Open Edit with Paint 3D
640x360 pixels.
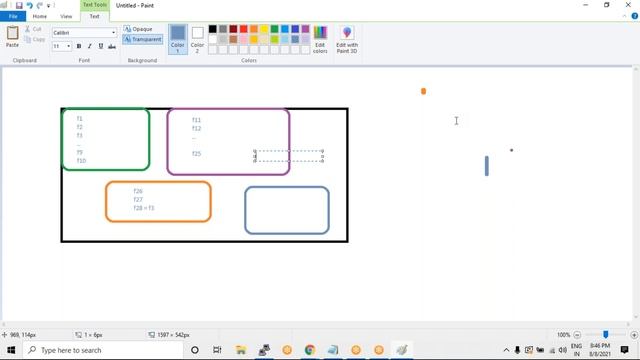[347, 40]
